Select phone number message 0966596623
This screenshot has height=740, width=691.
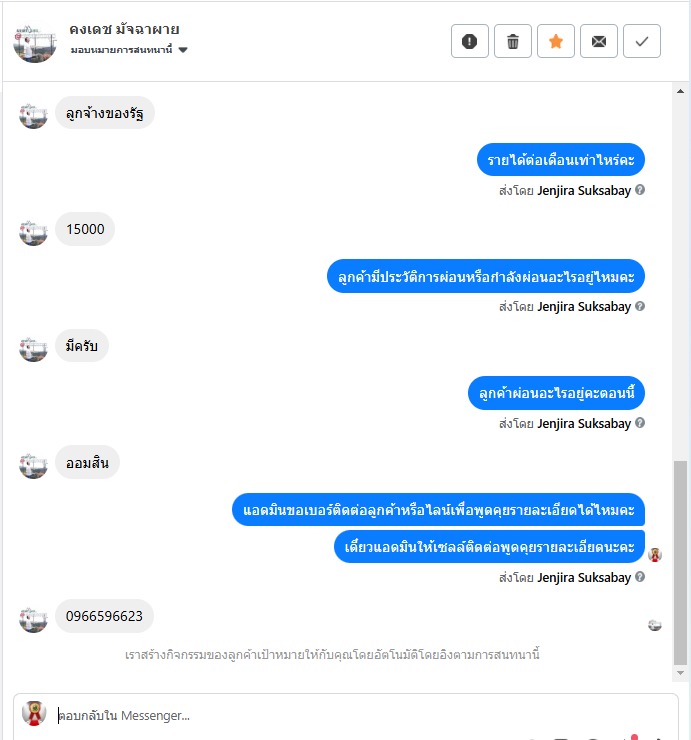104,616
